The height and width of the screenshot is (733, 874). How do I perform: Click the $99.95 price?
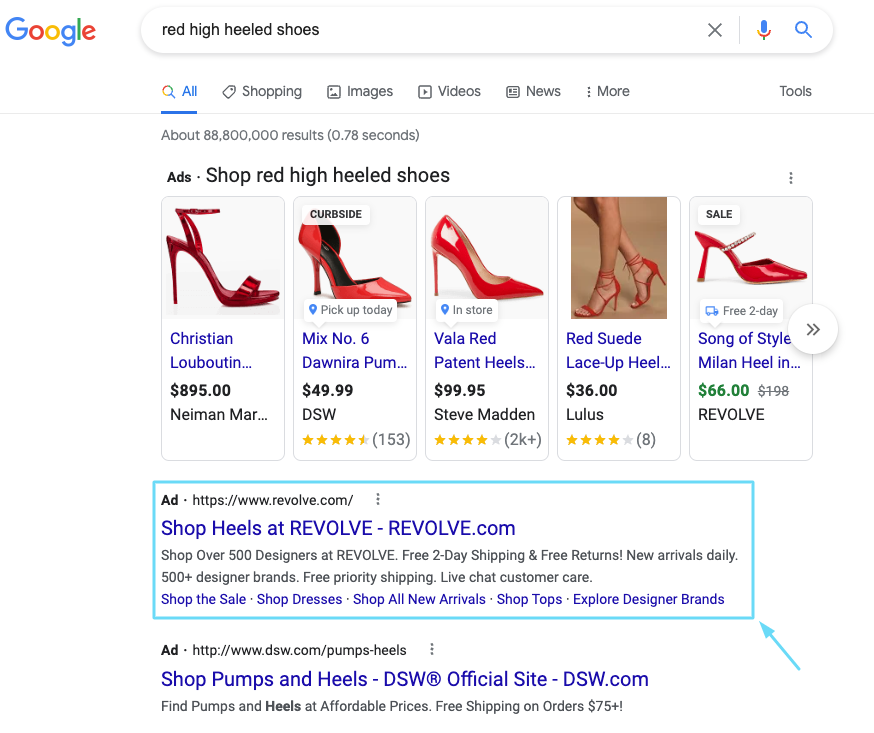[x=460, y=391]
